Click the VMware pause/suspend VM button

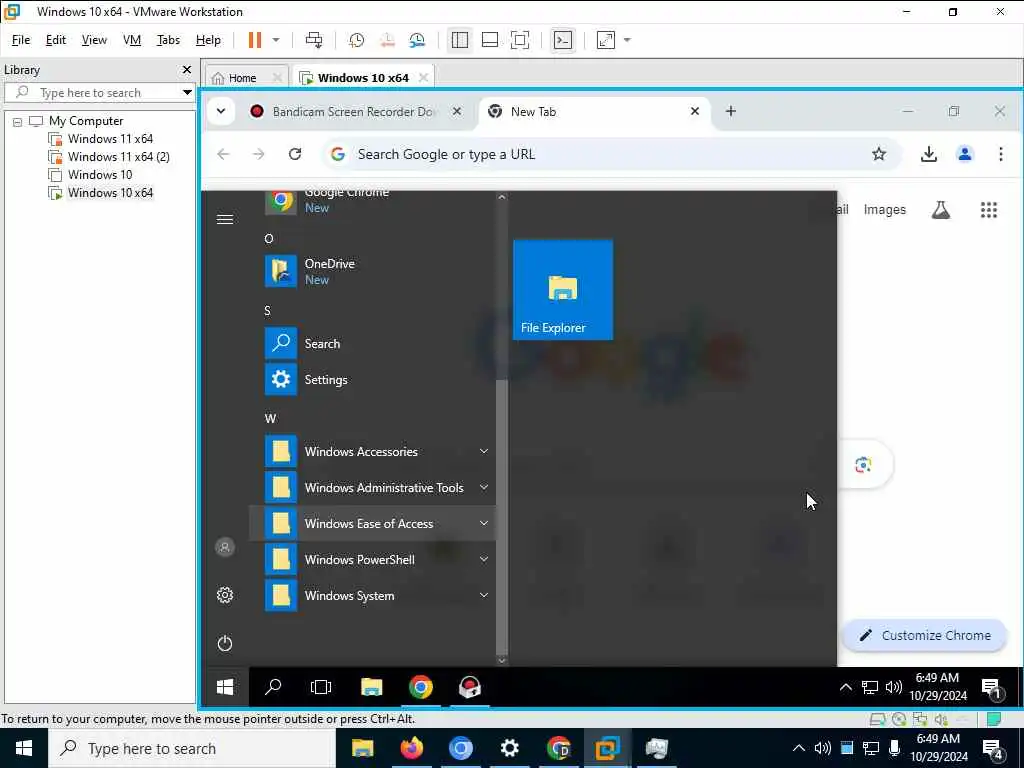pos(255,40)
